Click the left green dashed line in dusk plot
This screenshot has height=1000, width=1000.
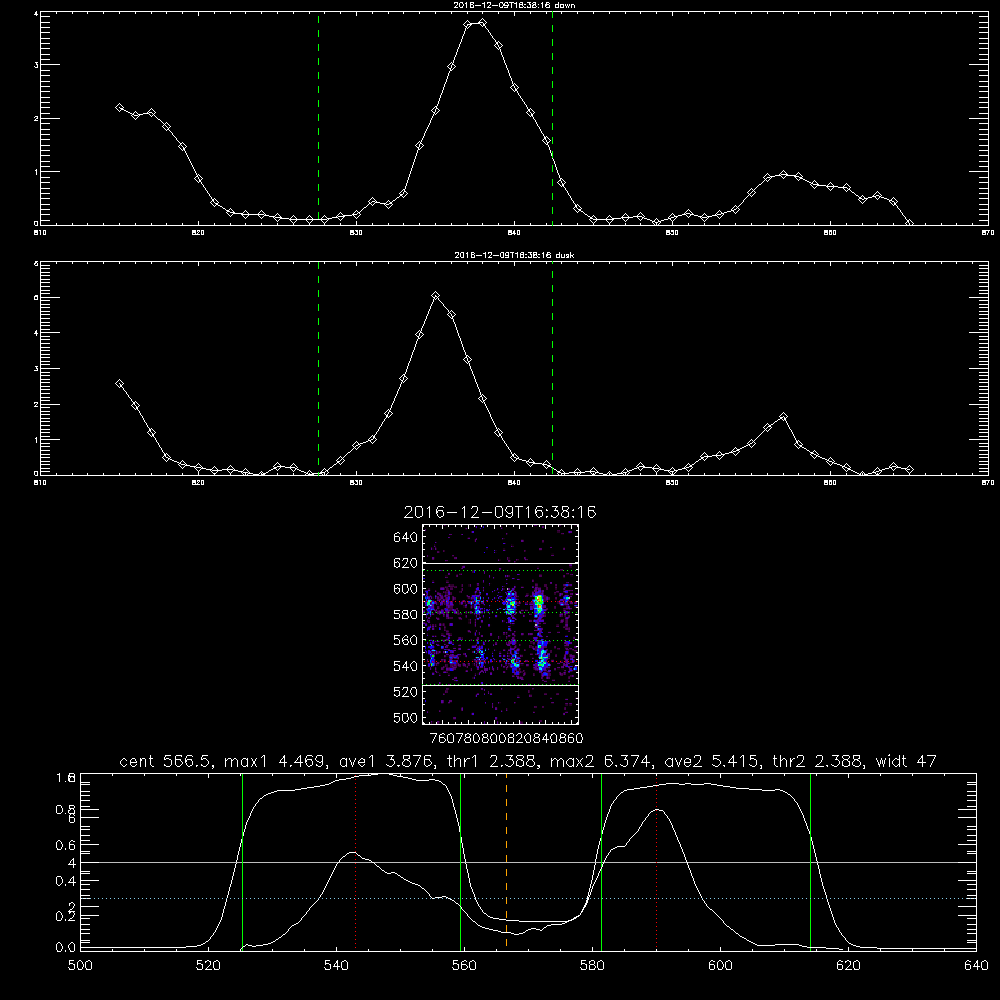318,368
